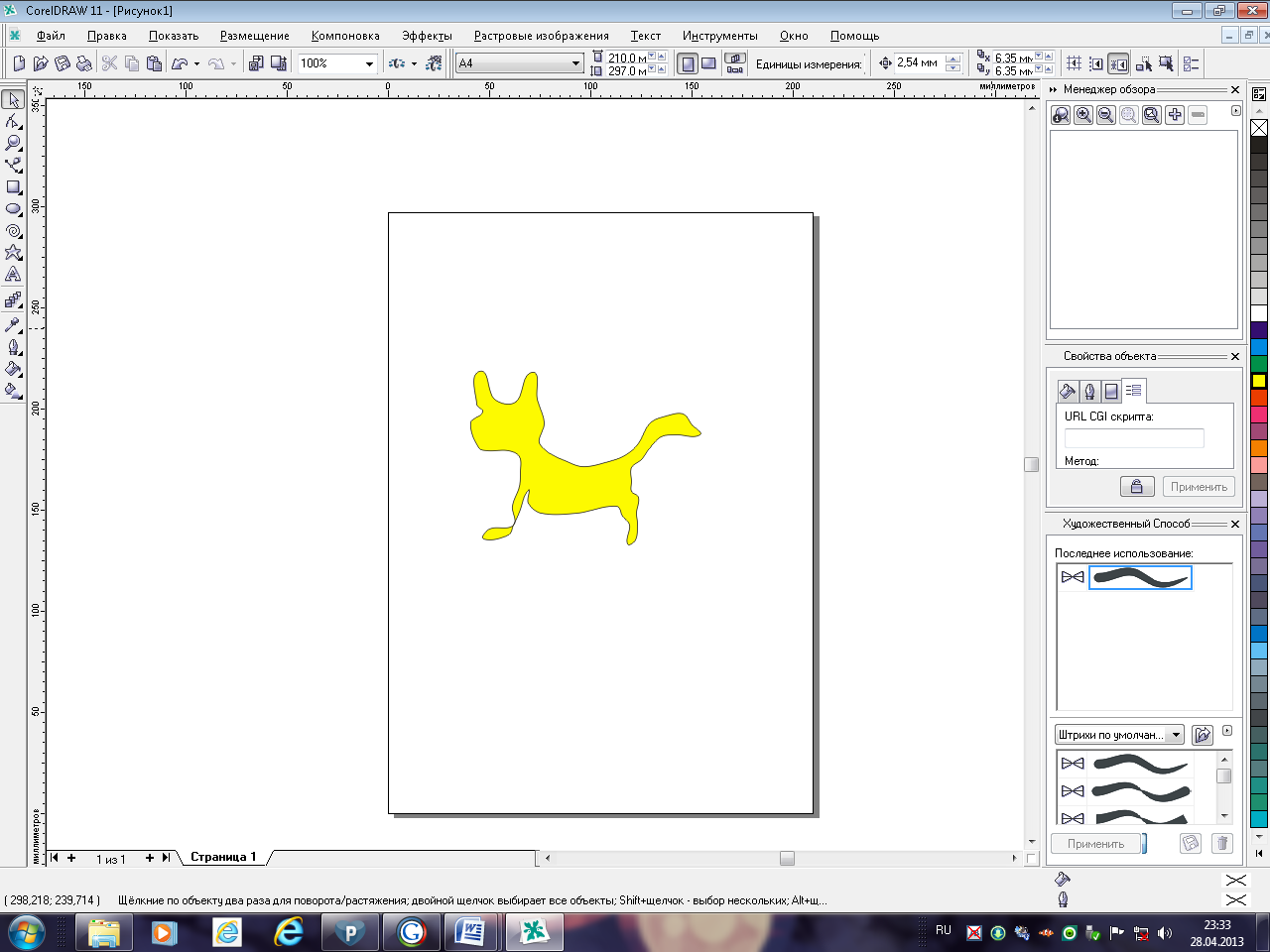
Task: Pick the dark purple color swatch
Action: 1259,330
